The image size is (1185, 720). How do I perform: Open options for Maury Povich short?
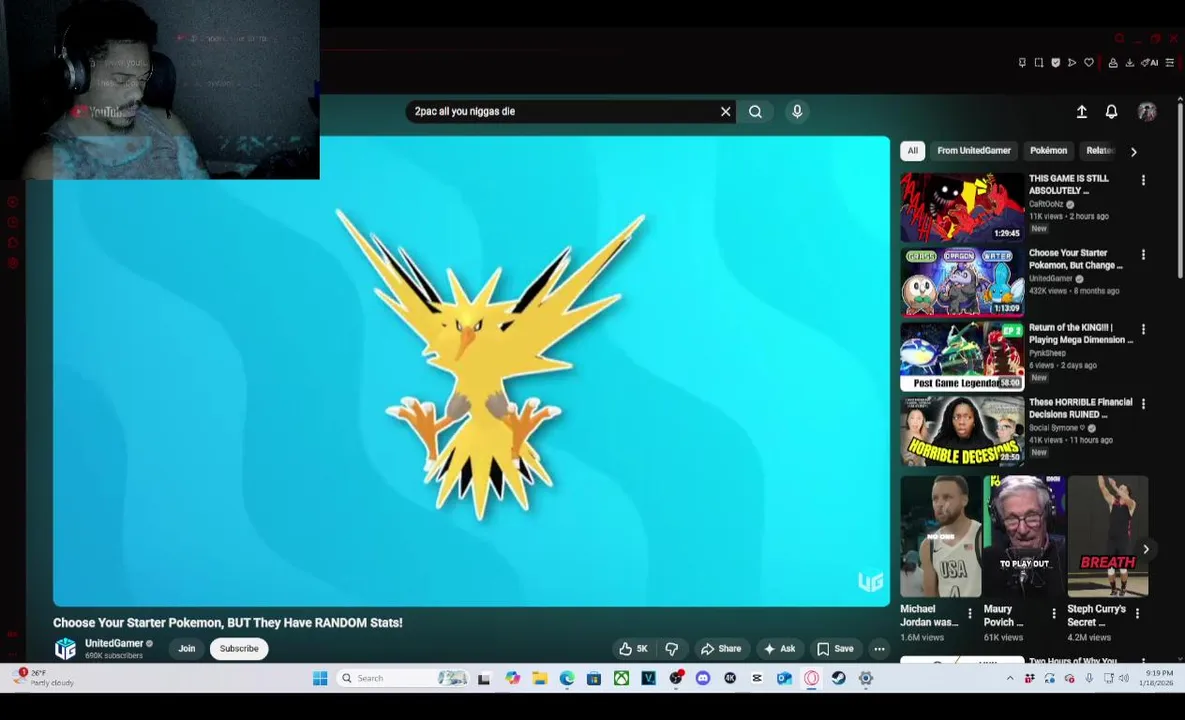(x=1054, y=613)
